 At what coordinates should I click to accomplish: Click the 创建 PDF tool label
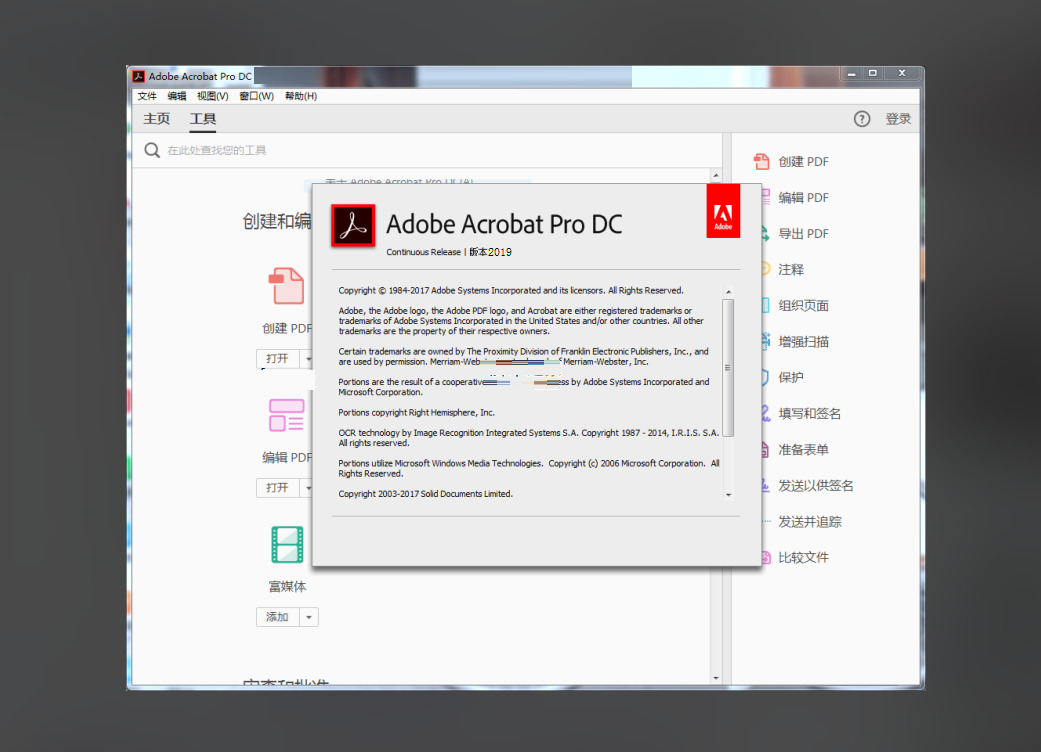287,329
